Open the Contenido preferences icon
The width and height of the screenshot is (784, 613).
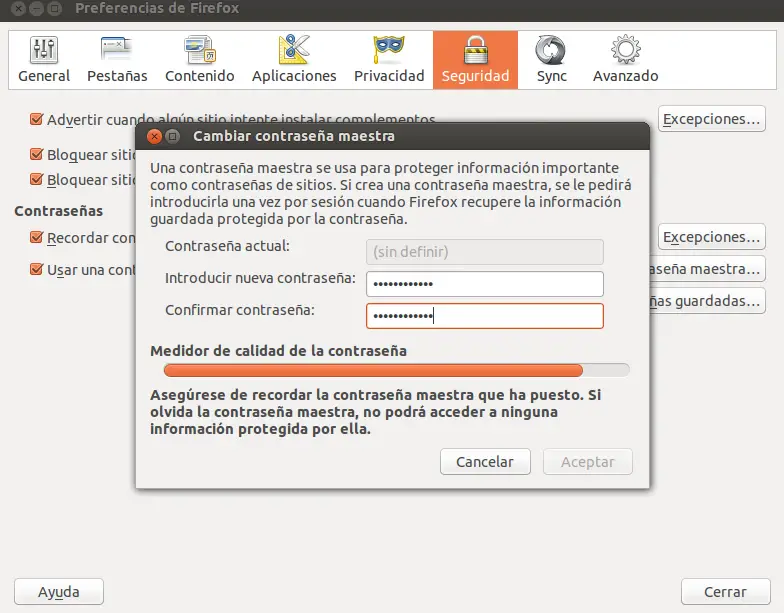[199, 50]
